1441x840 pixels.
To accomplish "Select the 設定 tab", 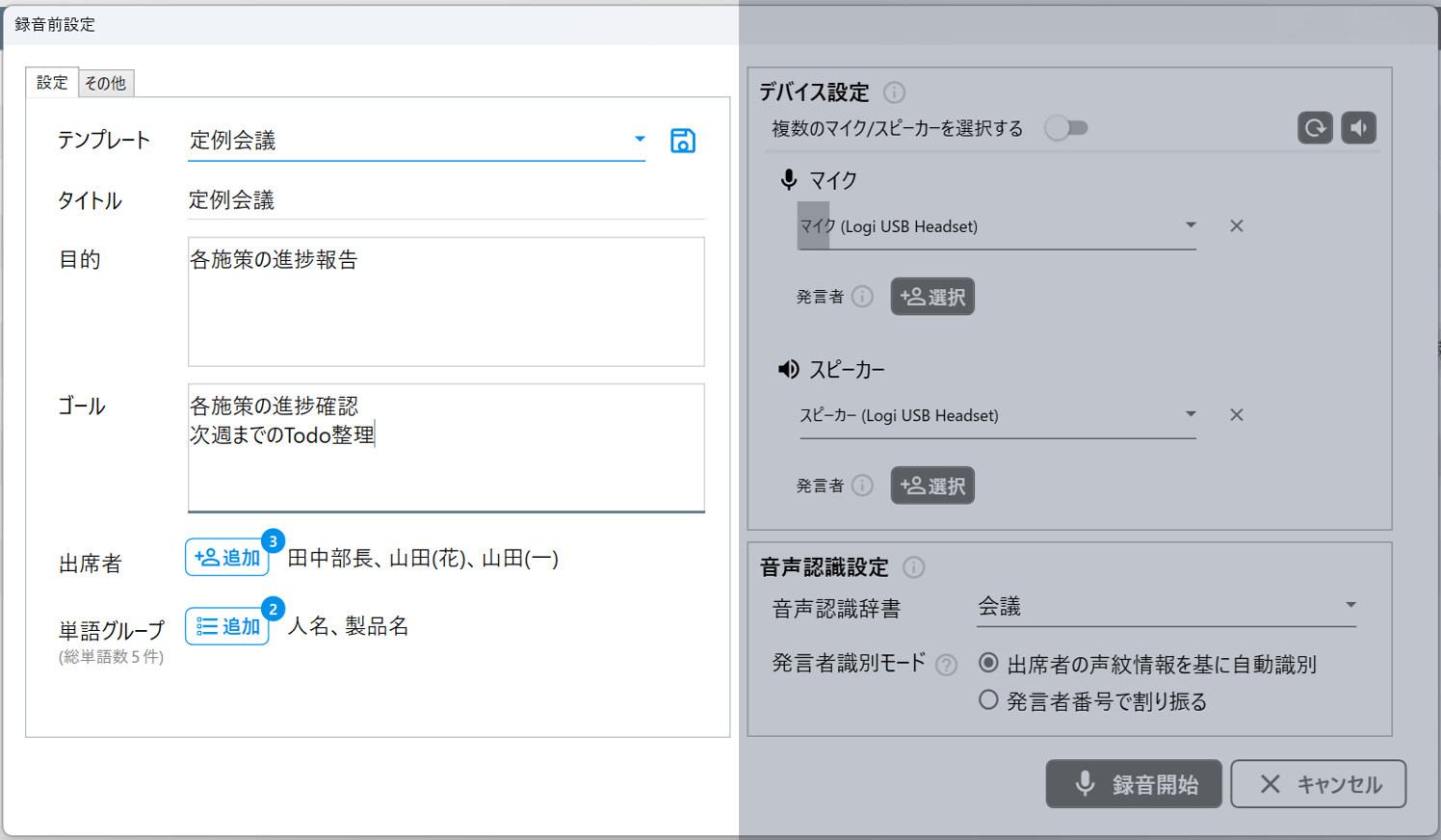I will coord(52,83).
